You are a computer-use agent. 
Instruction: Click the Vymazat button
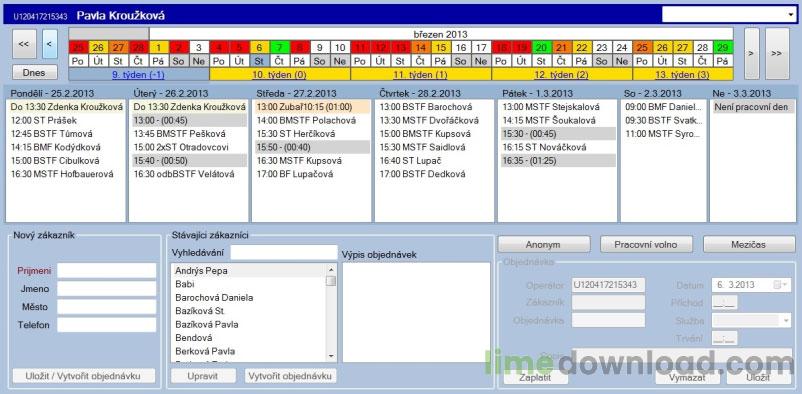688,378
